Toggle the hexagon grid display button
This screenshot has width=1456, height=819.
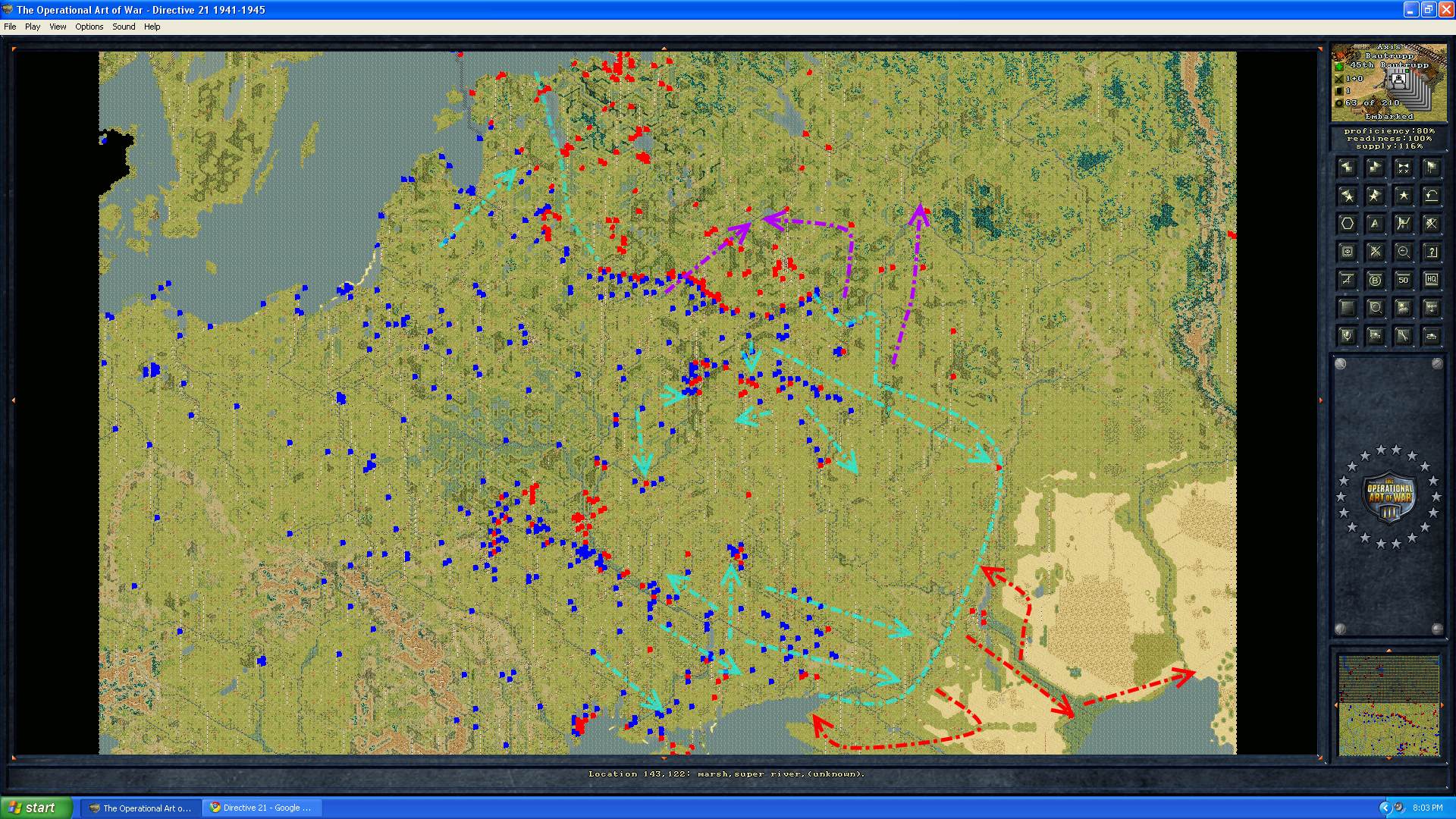pos(1348,224)
